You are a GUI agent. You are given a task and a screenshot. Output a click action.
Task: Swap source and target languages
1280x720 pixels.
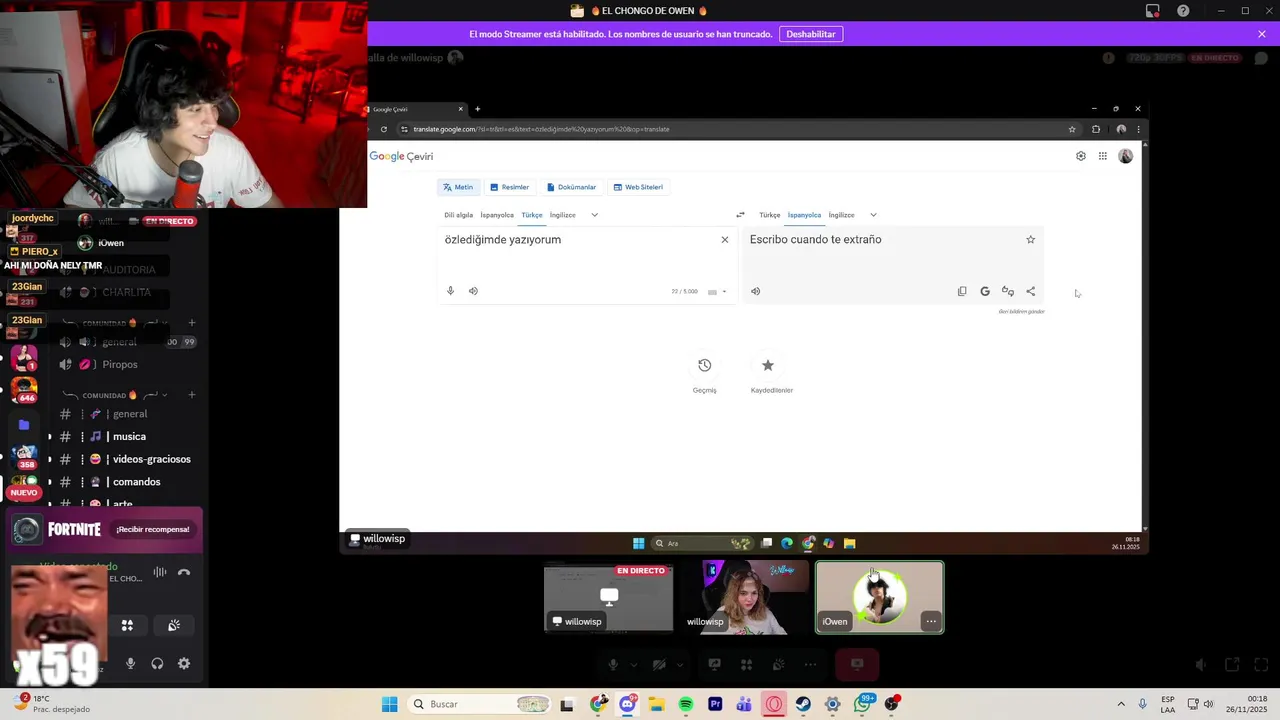click(740, 215)
